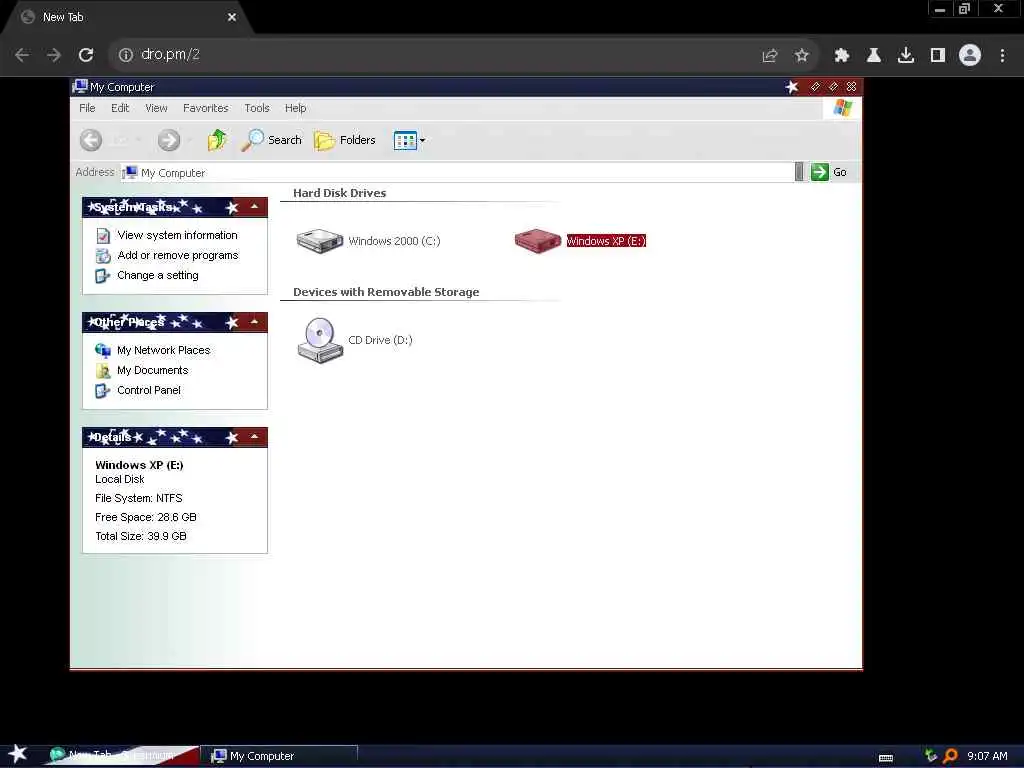Click the My Network Places icon

[x=103, y=351]
